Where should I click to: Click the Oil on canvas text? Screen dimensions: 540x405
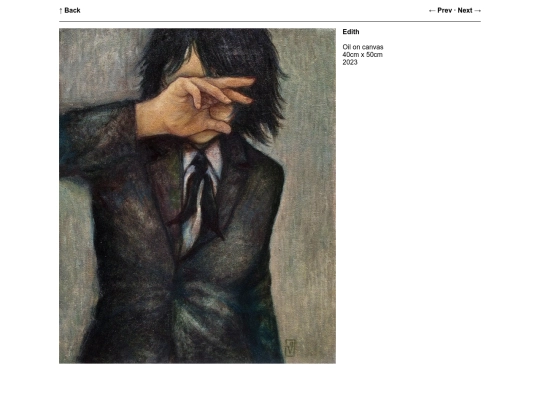pyautogui.click(x=363, y=47)
